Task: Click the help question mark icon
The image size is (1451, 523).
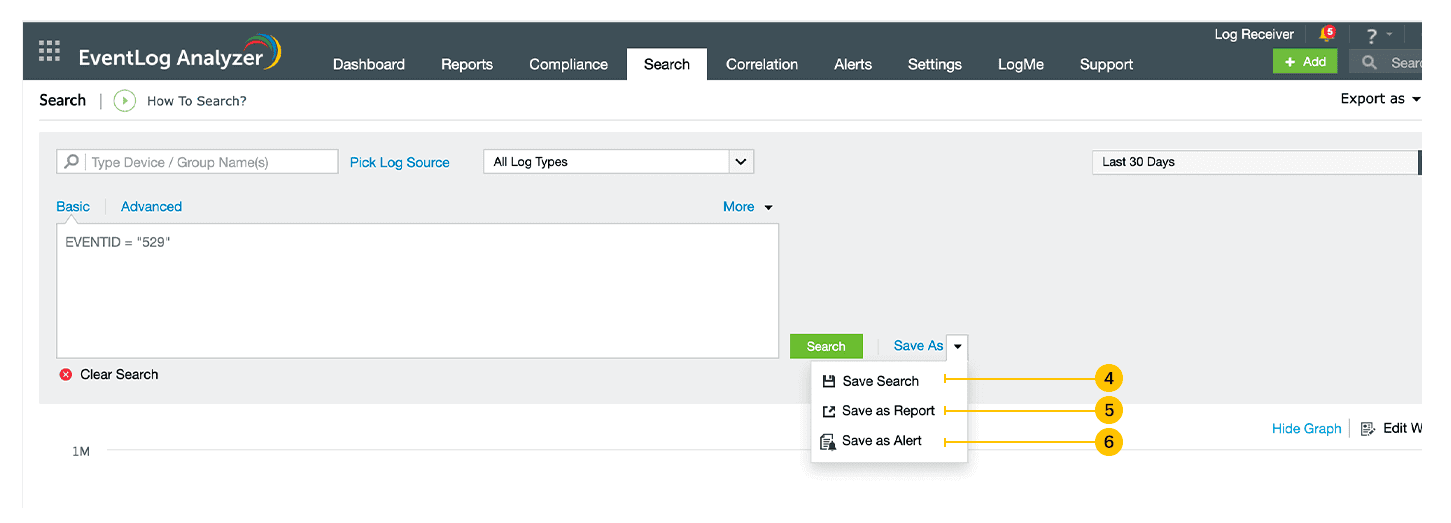Action: coord(1372,36)
